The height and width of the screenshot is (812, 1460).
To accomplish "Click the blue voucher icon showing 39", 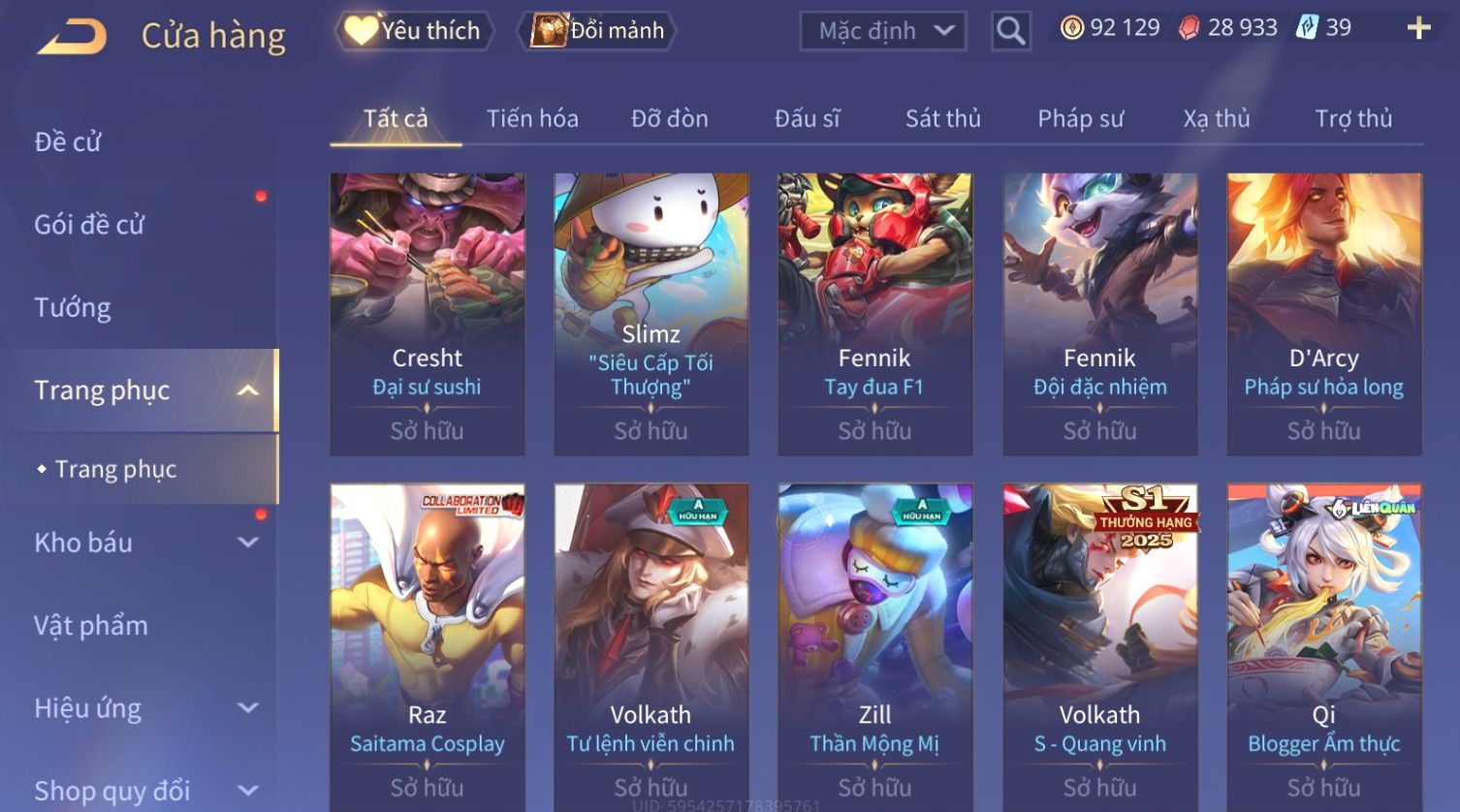I will [x=1307, y=27].
